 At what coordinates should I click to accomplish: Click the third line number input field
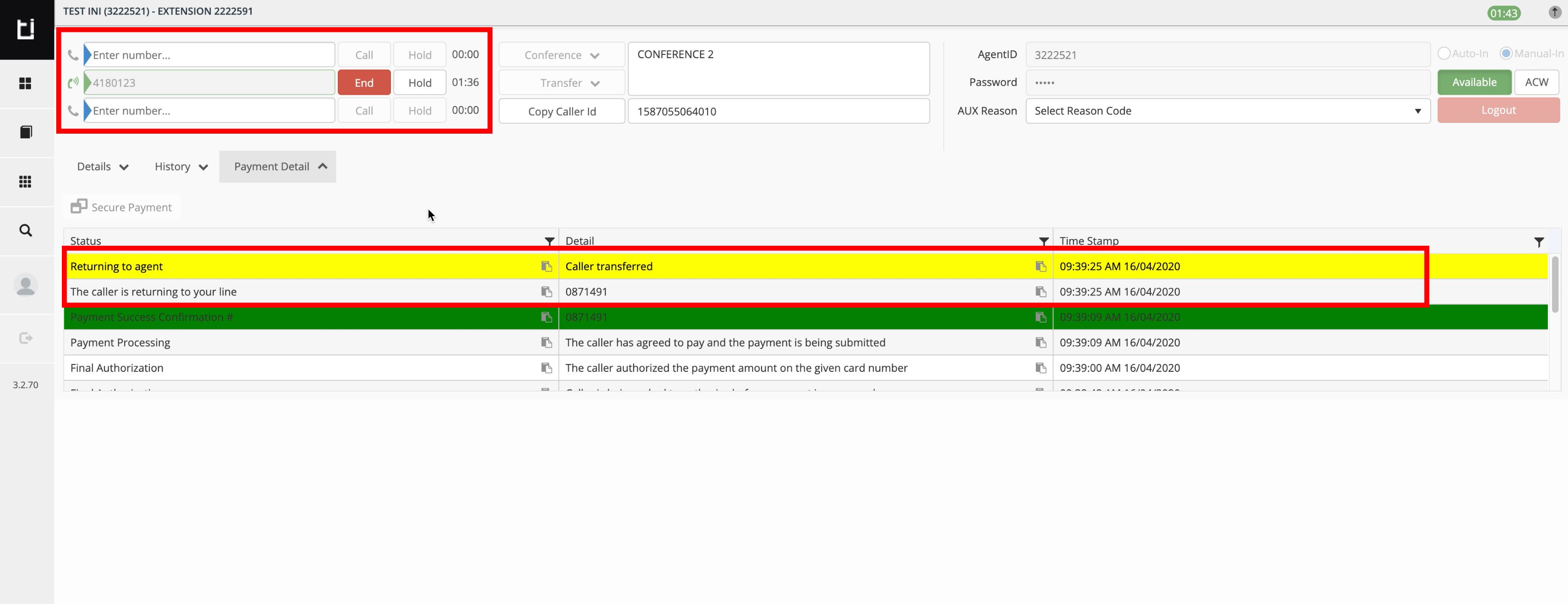(209, 111)
